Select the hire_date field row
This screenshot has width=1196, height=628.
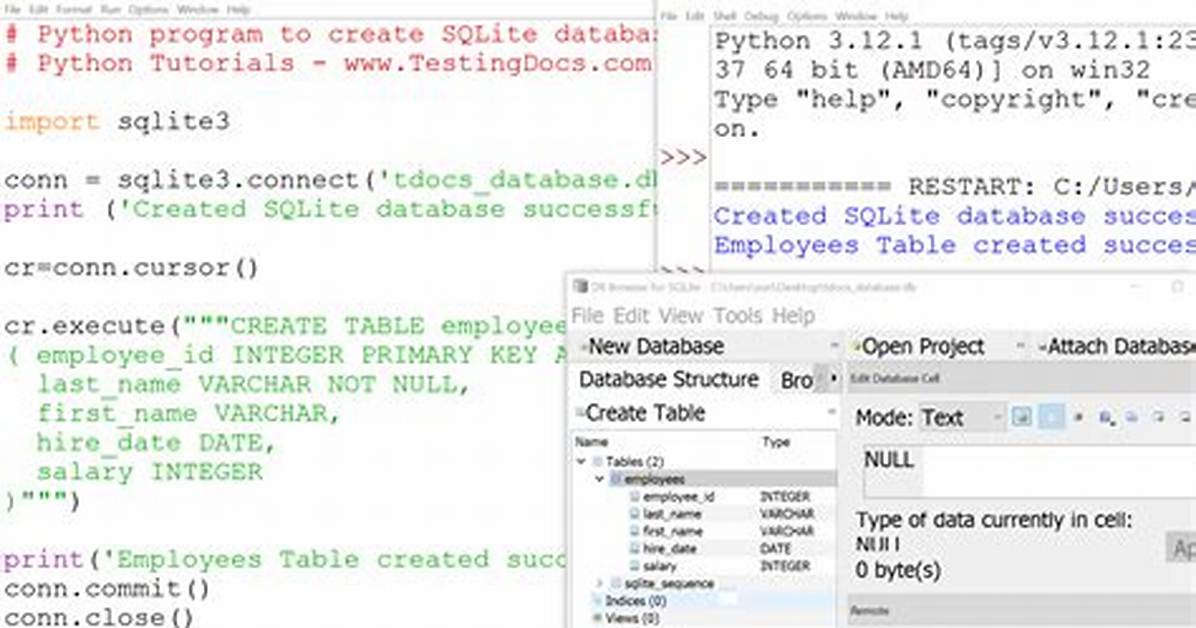coord(704,549)
